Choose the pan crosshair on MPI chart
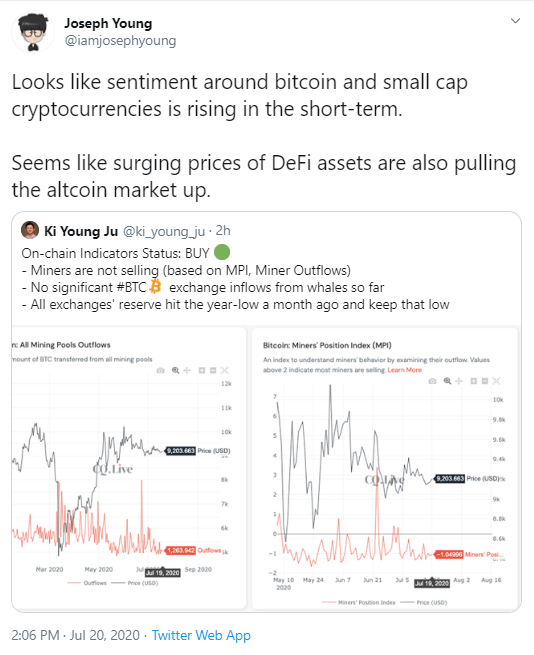This screenshot has height=655, width=534. click(x=459, y=381)
